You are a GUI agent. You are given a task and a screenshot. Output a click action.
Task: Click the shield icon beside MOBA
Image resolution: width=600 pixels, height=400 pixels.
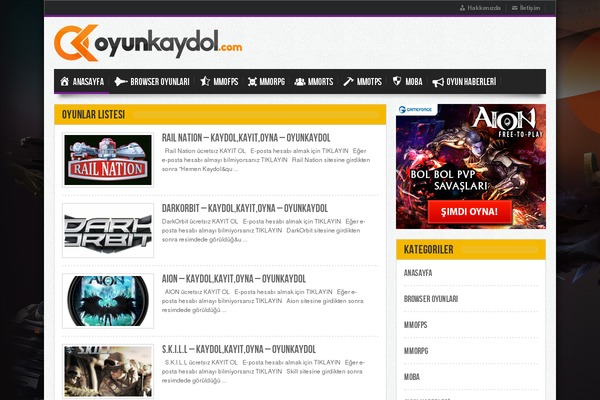coord(397,81)
